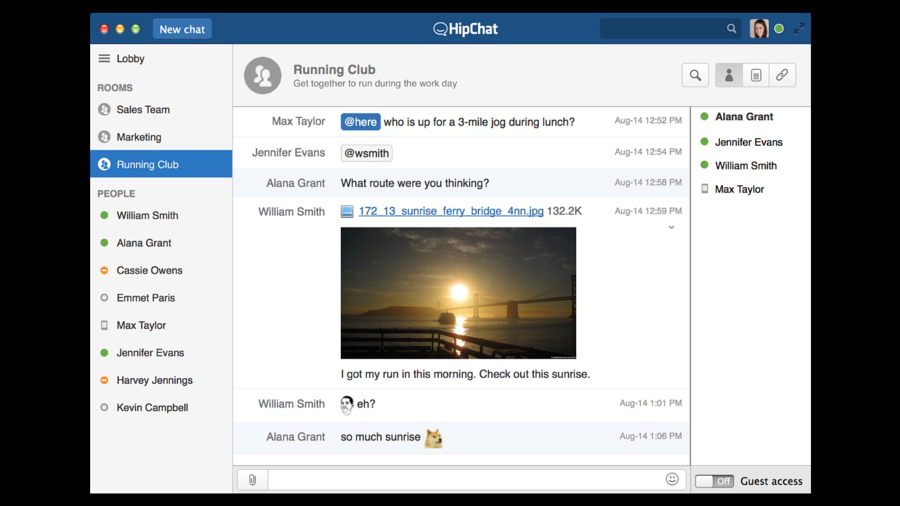
Task: Toggle the Guest access switch
Action: tap(715, 481)
